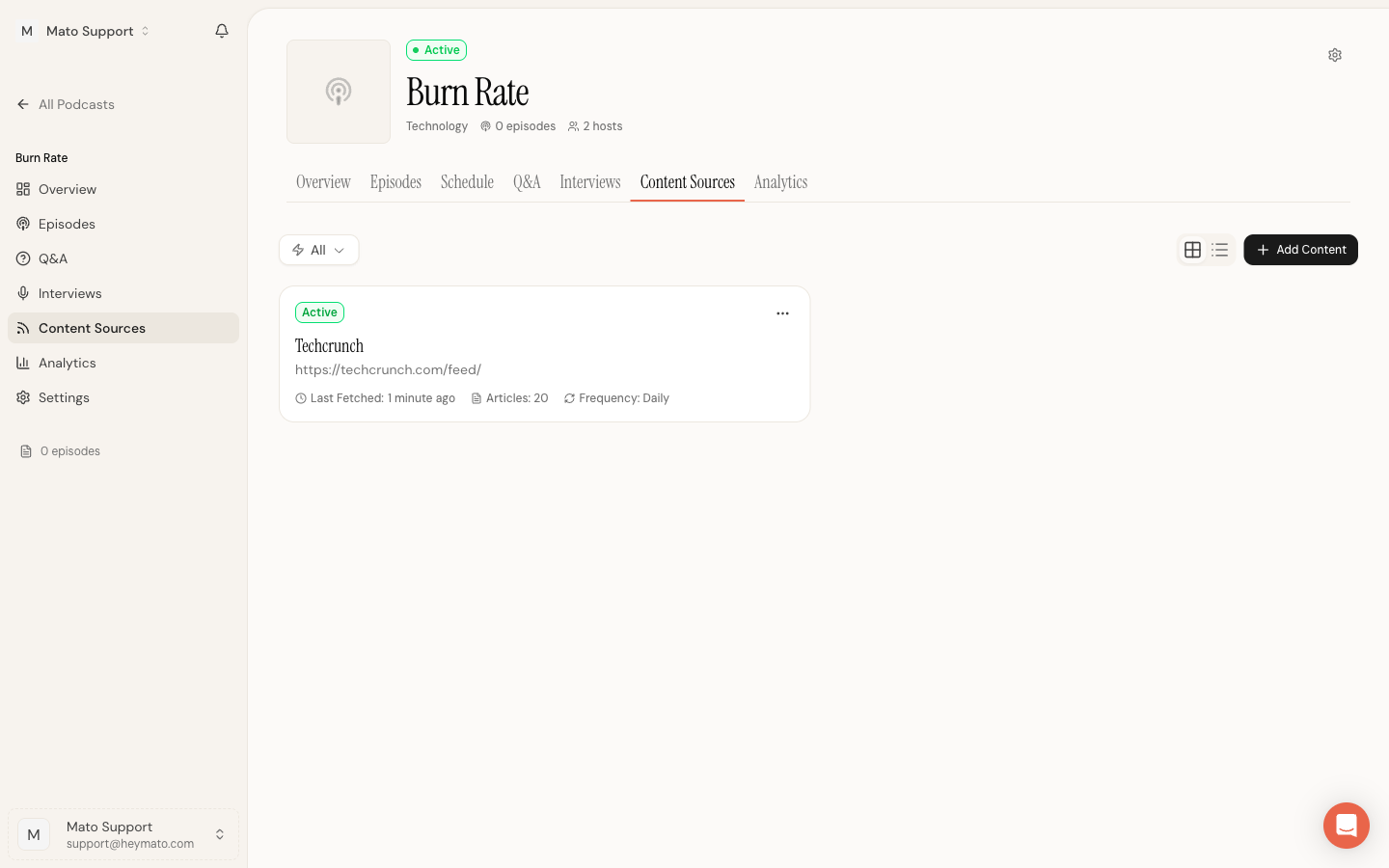1389x868 pixels.
Task: Click the Content Sources feed icon in sidebar
Action: pyautogui.click(x=23, y=328)
